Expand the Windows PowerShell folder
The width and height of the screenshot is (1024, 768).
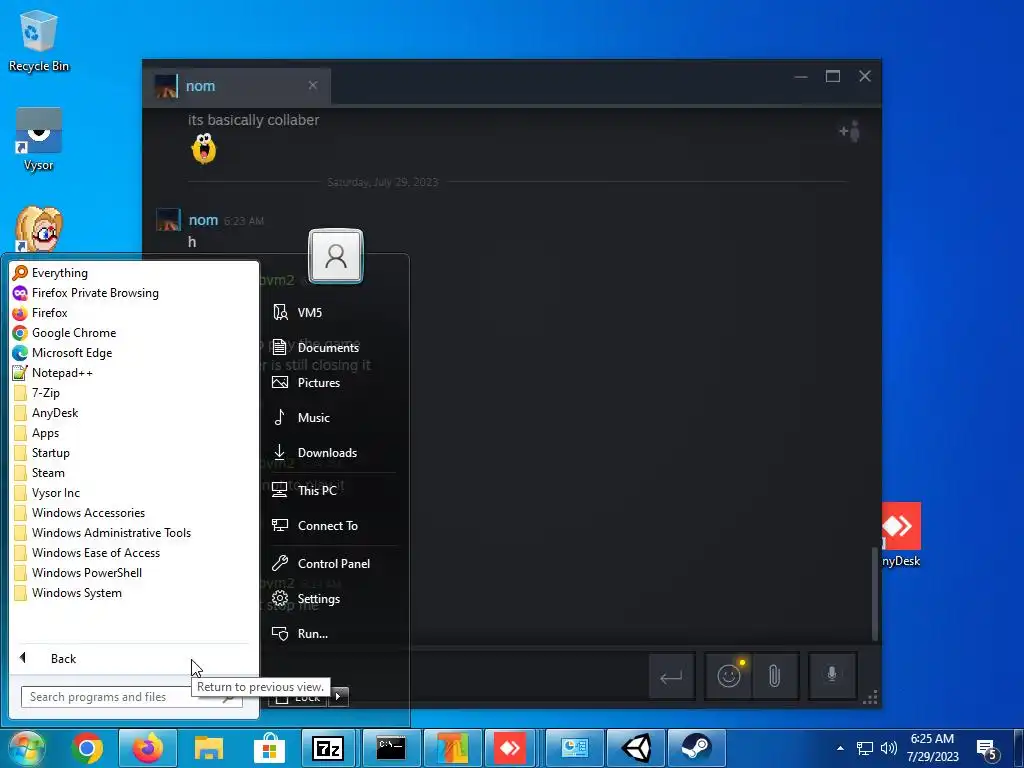[134, 573]
